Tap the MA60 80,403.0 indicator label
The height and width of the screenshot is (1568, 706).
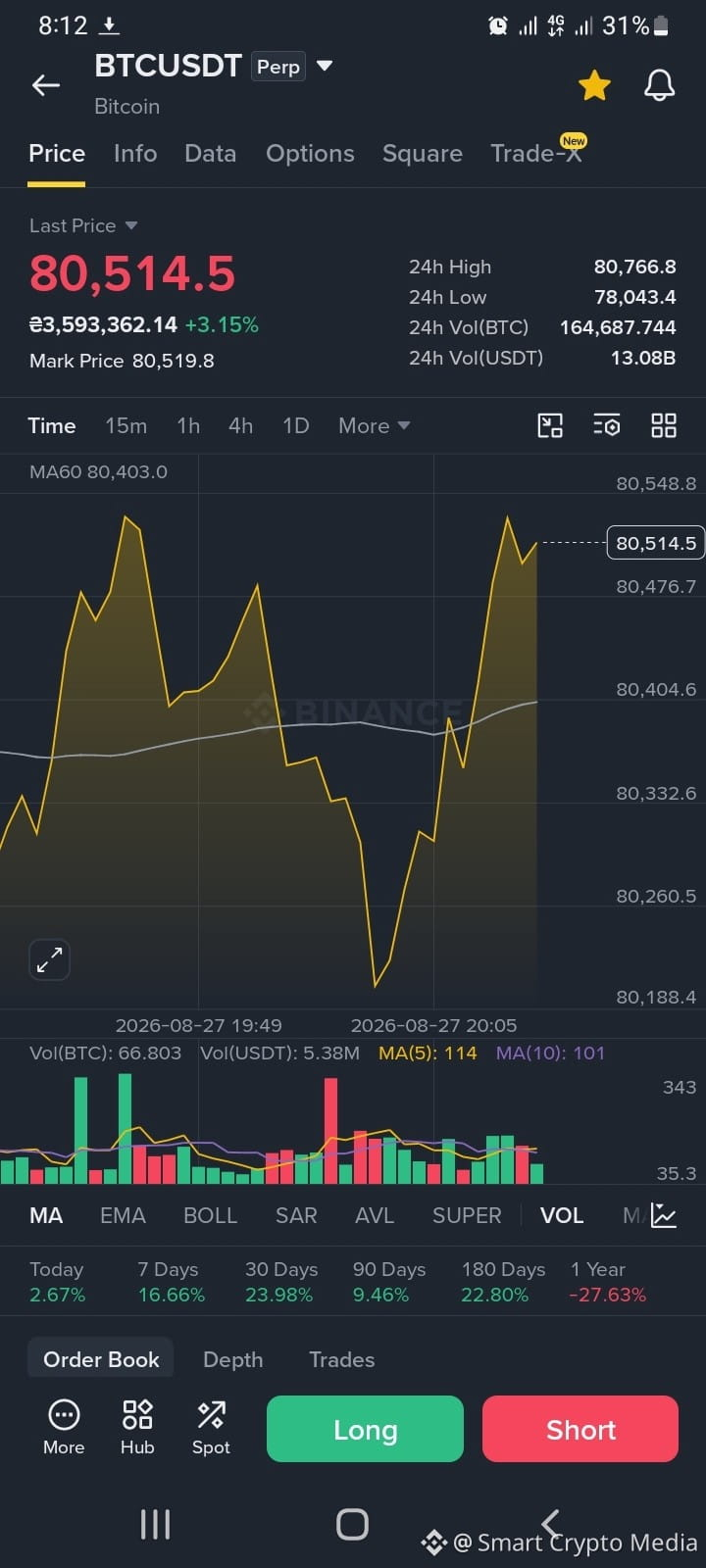98,471
